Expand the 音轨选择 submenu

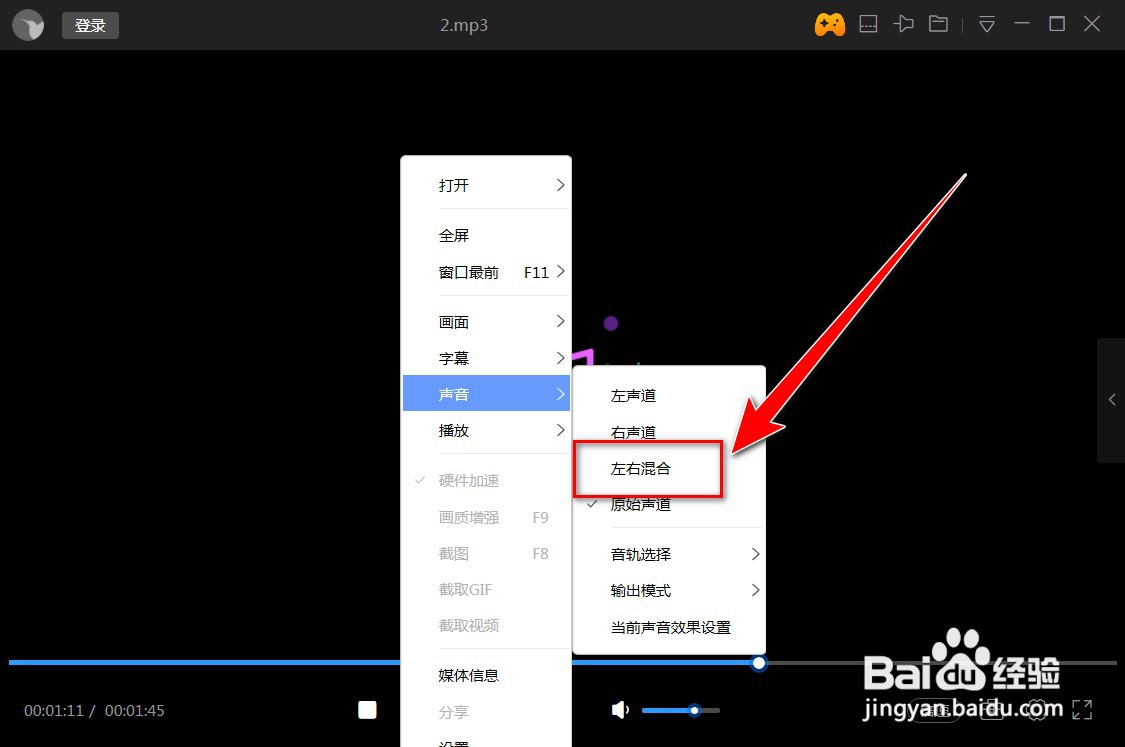pos(642,553)
